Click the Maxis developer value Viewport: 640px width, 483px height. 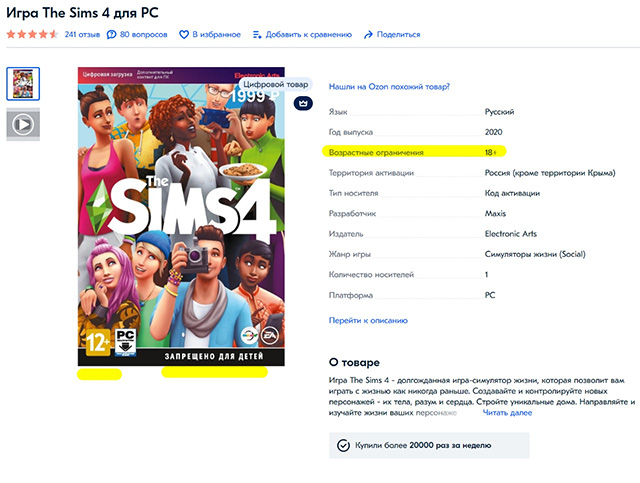click(x=495, y=214)
